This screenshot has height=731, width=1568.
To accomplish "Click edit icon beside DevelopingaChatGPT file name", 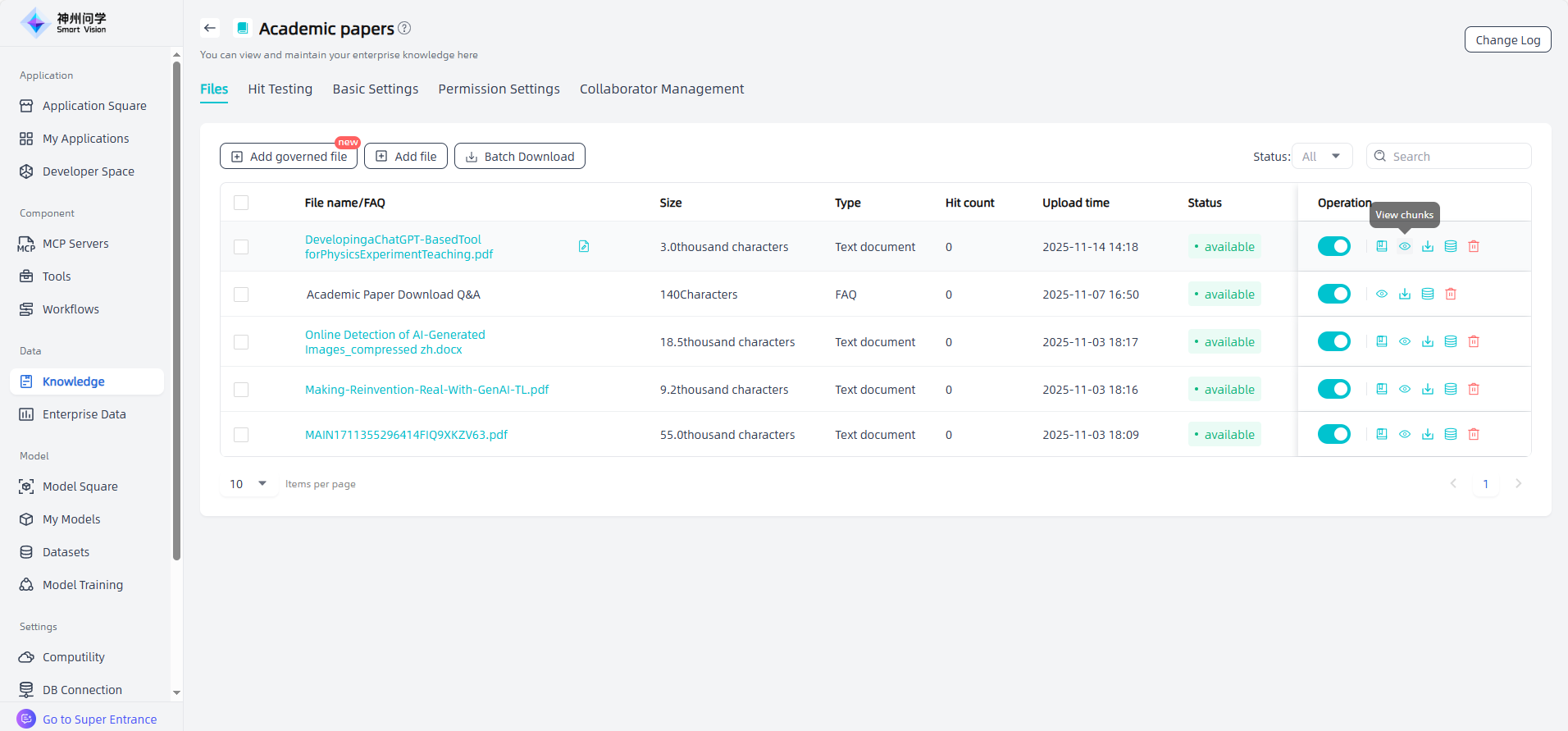I will (x=584, y=246).
